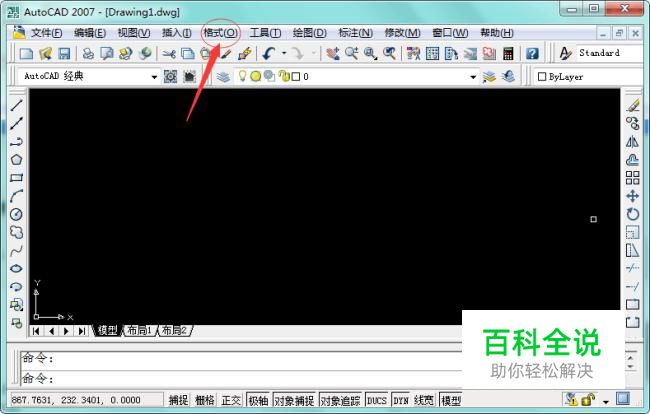
Task: Expand the AutoCAD 经典 workspace dropdown
Action: [154, 77]
